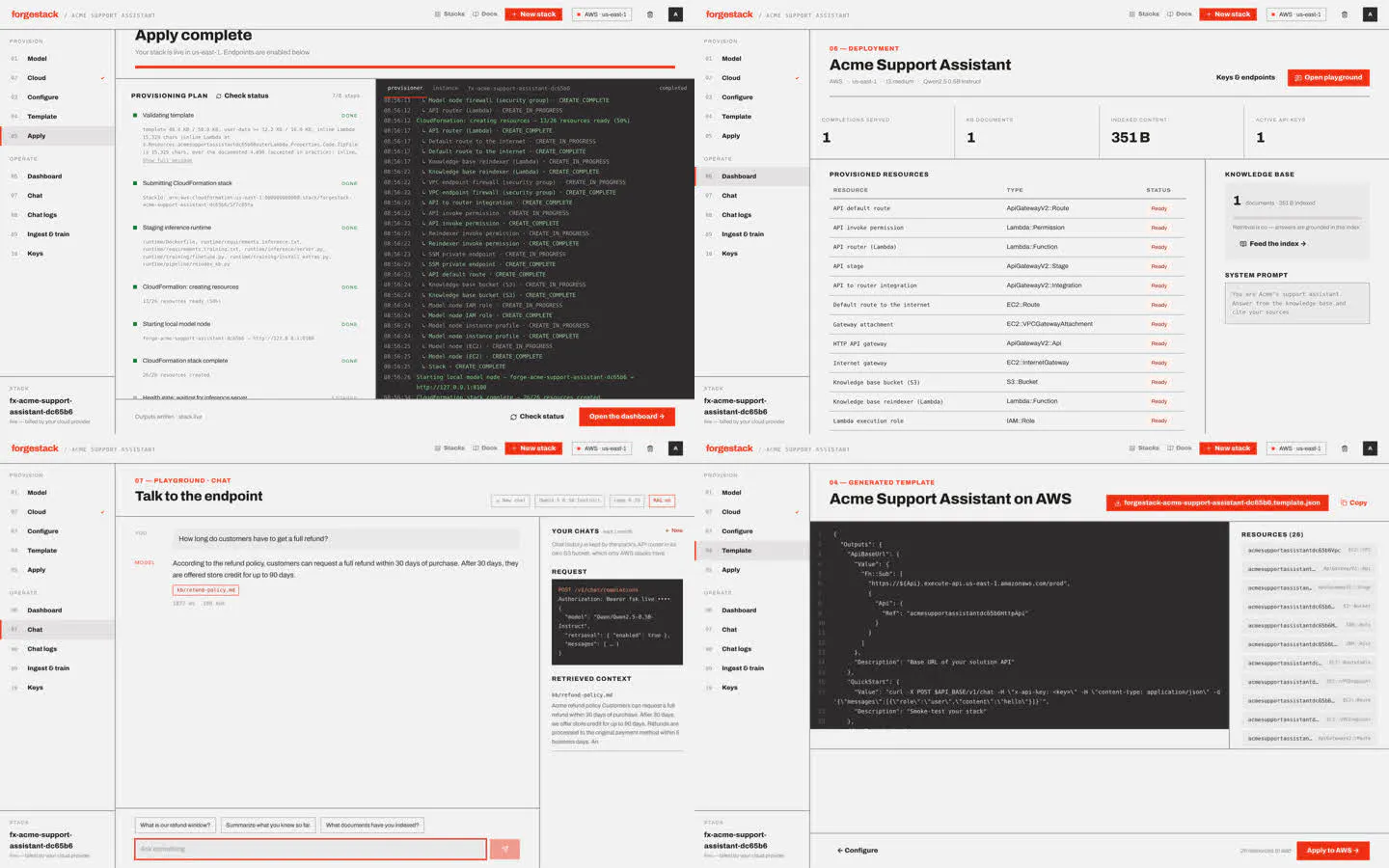The height and width of the screenshot is (868, 1389).
Task: Click Ask something chat input field
Action: (311, 849)
